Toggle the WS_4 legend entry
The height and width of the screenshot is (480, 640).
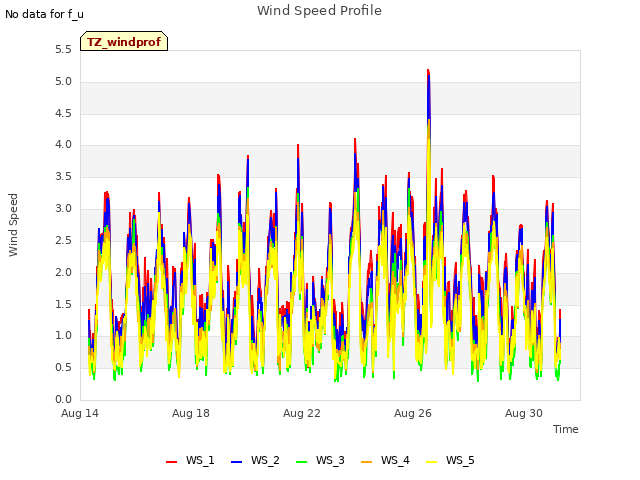tap(385, 460)
